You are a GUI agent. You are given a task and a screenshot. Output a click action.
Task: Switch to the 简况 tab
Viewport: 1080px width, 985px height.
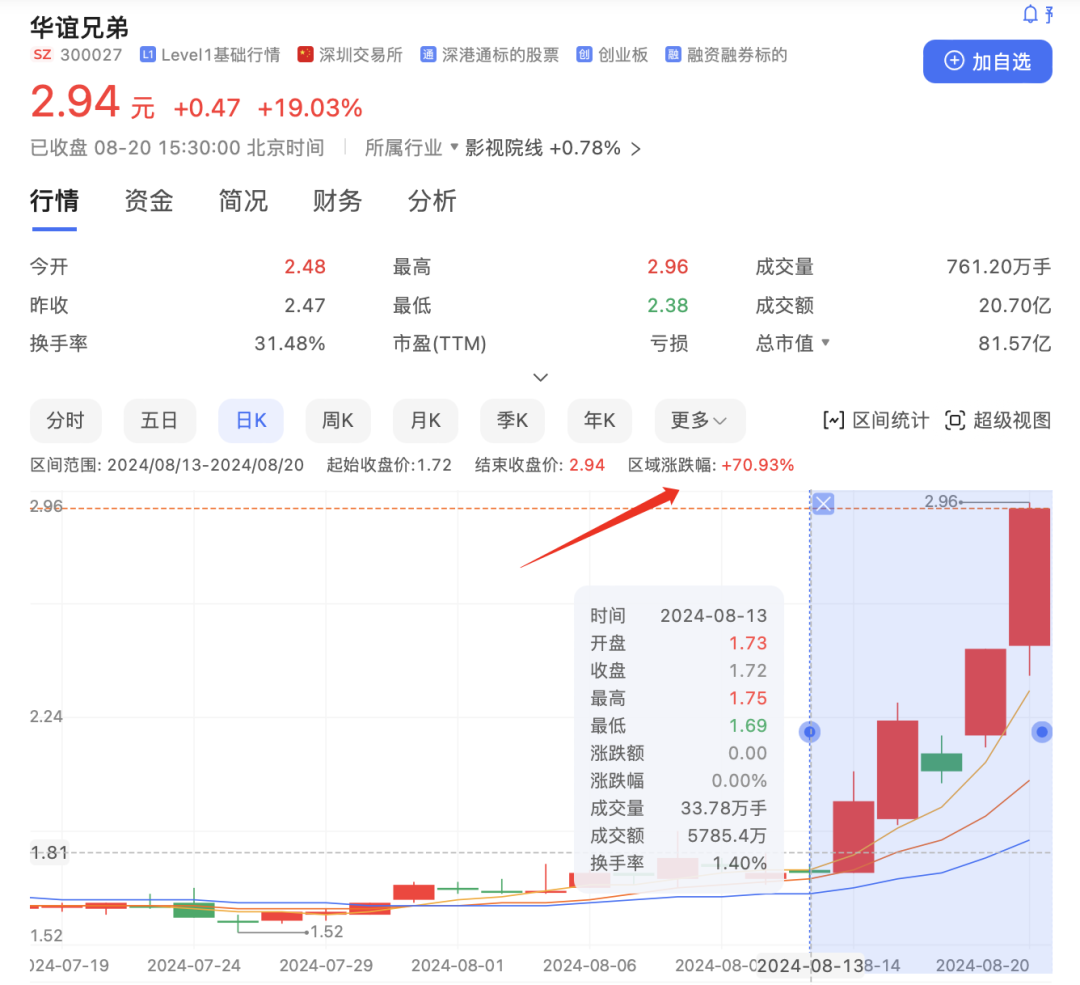tap(243, 201)
